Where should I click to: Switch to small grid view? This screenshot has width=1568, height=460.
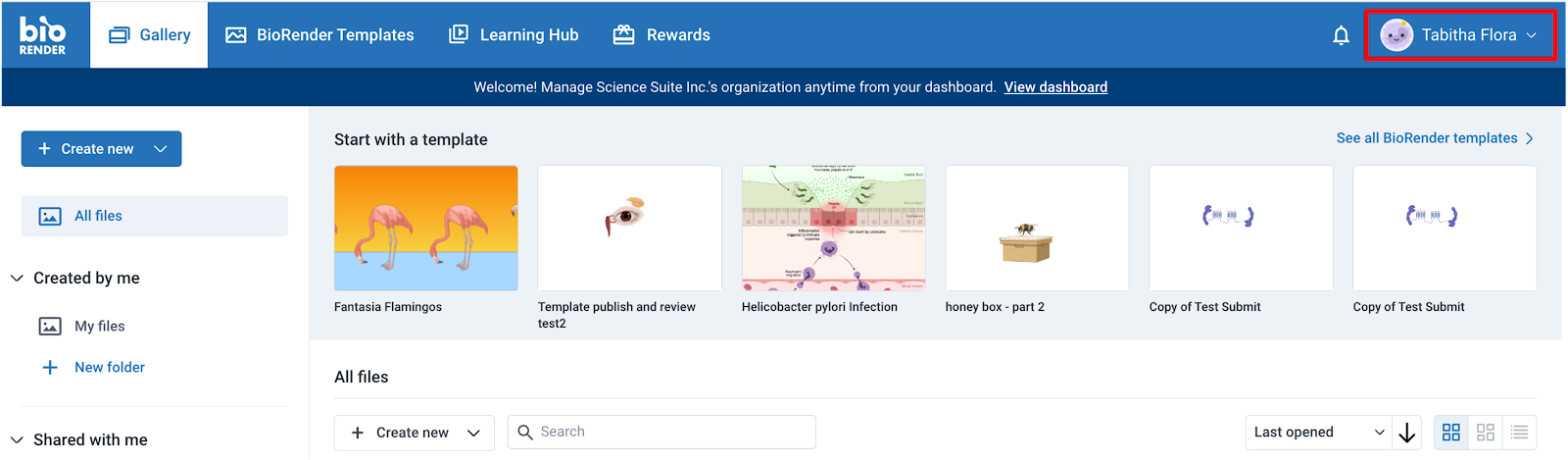pyautogui.click(x=1486, y=433)
